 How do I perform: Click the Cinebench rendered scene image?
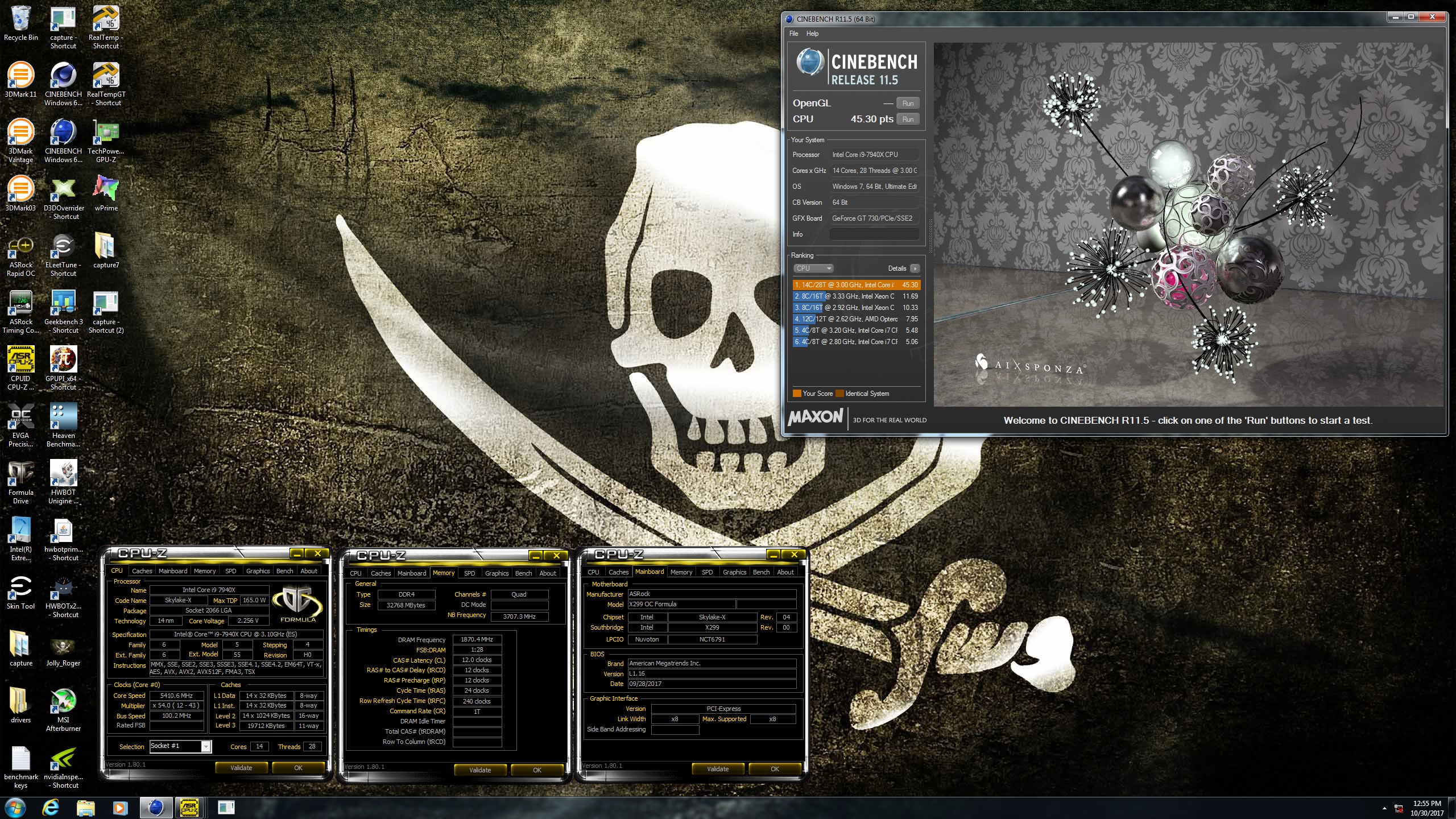(x=1188, y=225)
